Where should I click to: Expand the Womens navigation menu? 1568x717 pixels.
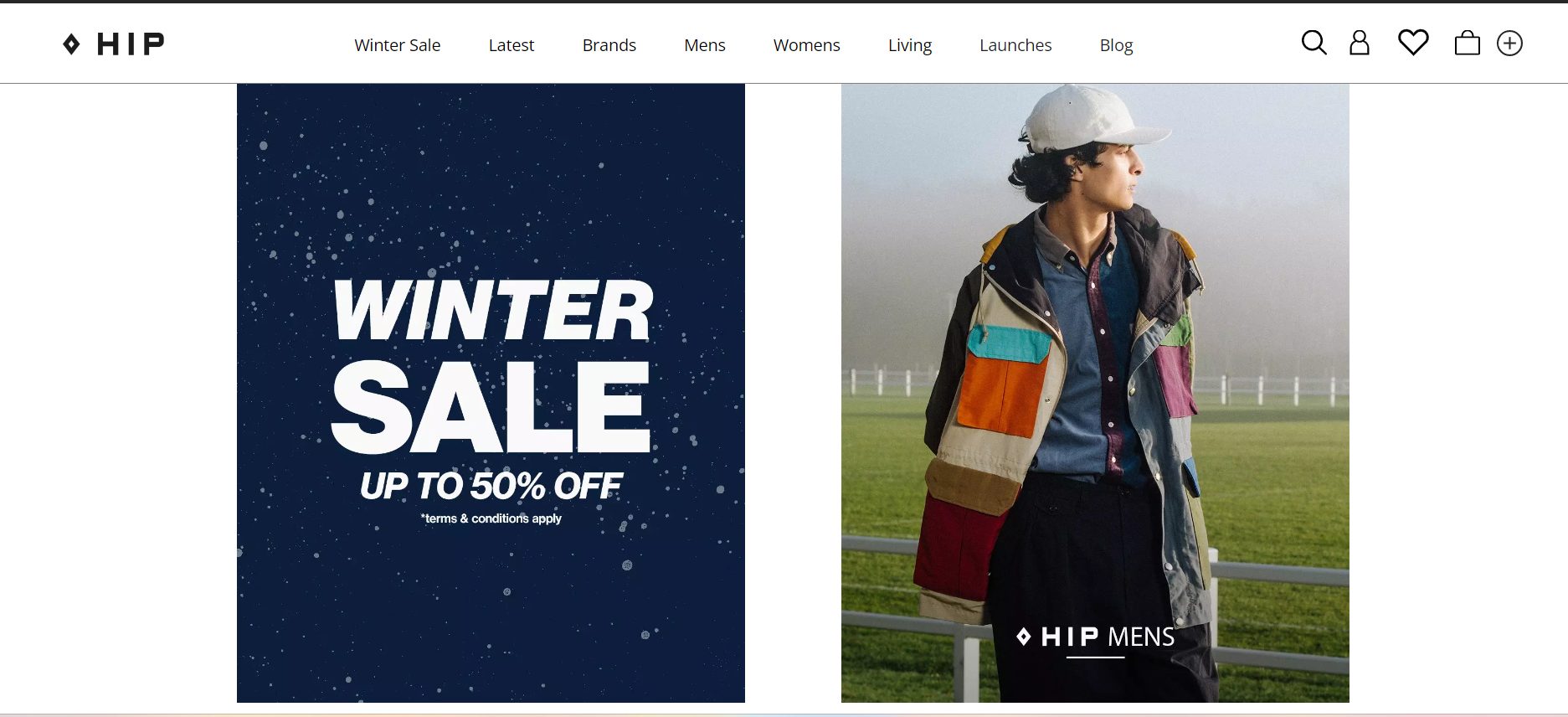point(807,45)
